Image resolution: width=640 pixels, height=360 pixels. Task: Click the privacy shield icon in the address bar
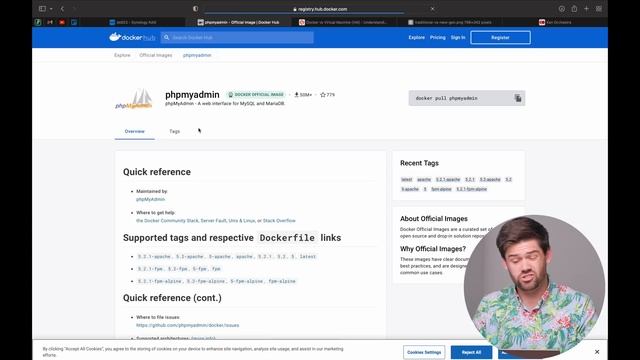tap(196, 9)
